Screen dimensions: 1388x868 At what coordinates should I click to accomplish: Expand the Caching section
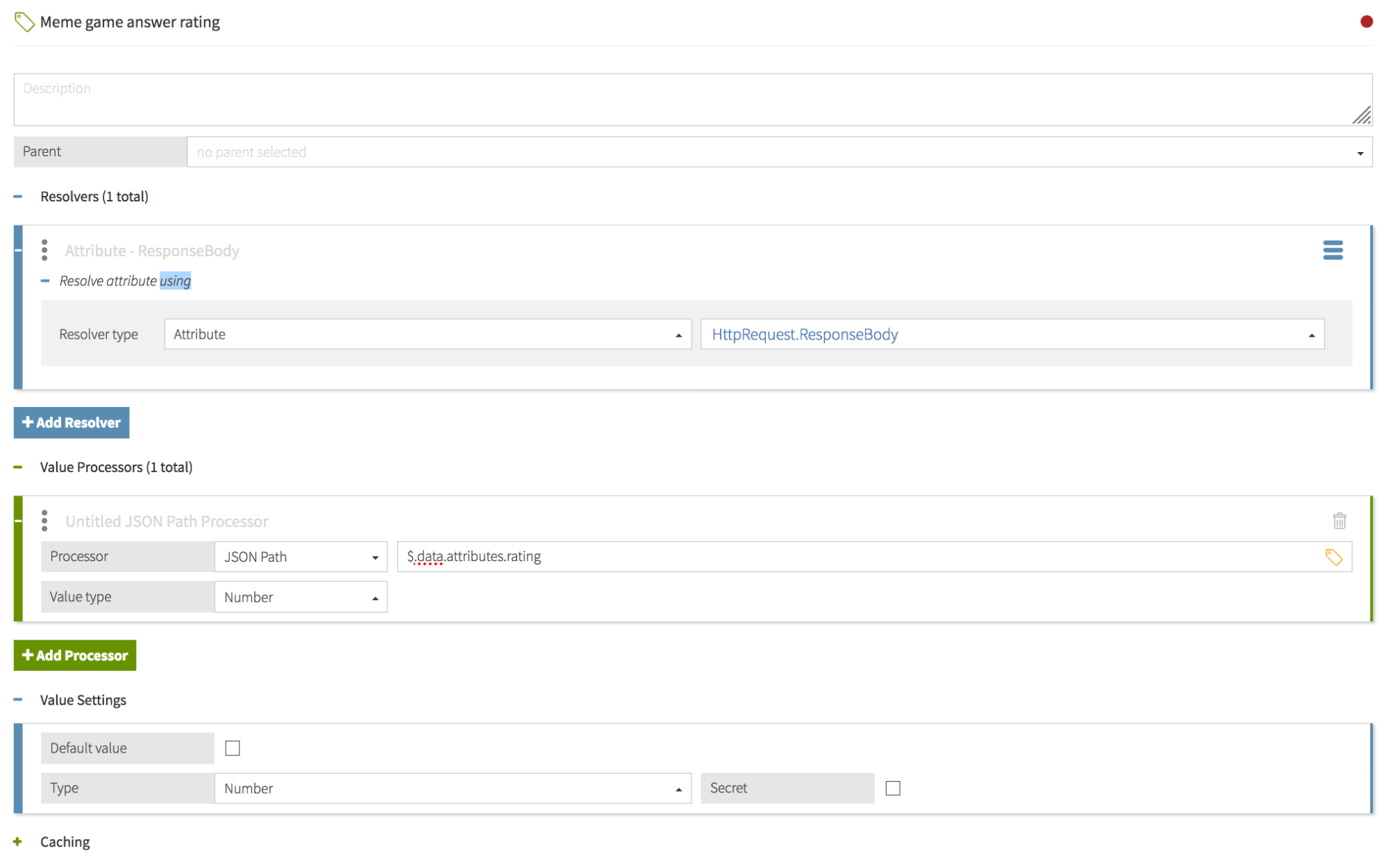(x=22, y=842)
